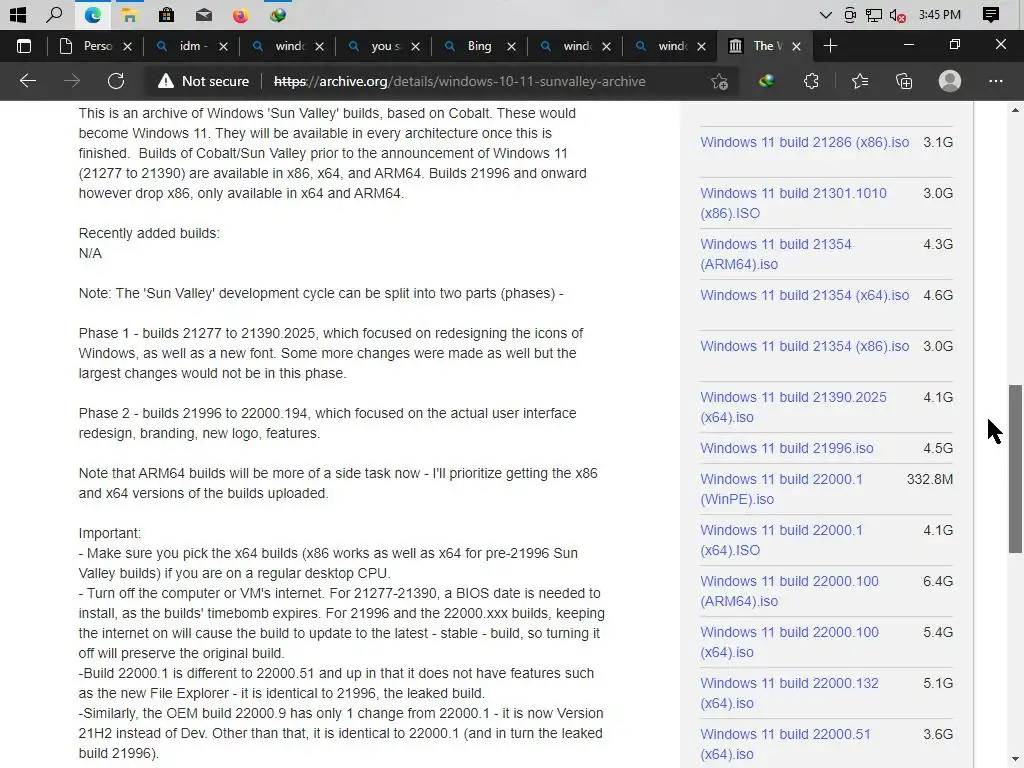Image resolution: width=1024 pixels, height=768 pixels.
Task: Click the 332.8M file size text
Action: click(x=930, y=479)
